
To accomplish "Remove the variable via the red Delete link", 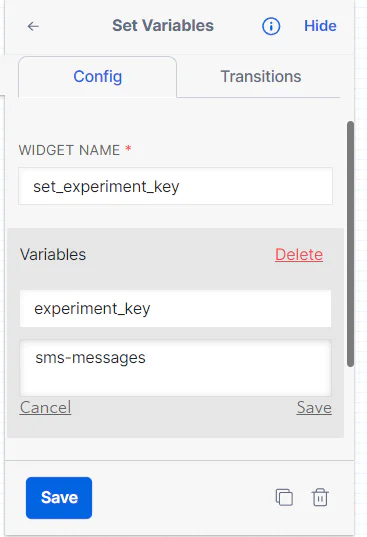I will [299, 254].
